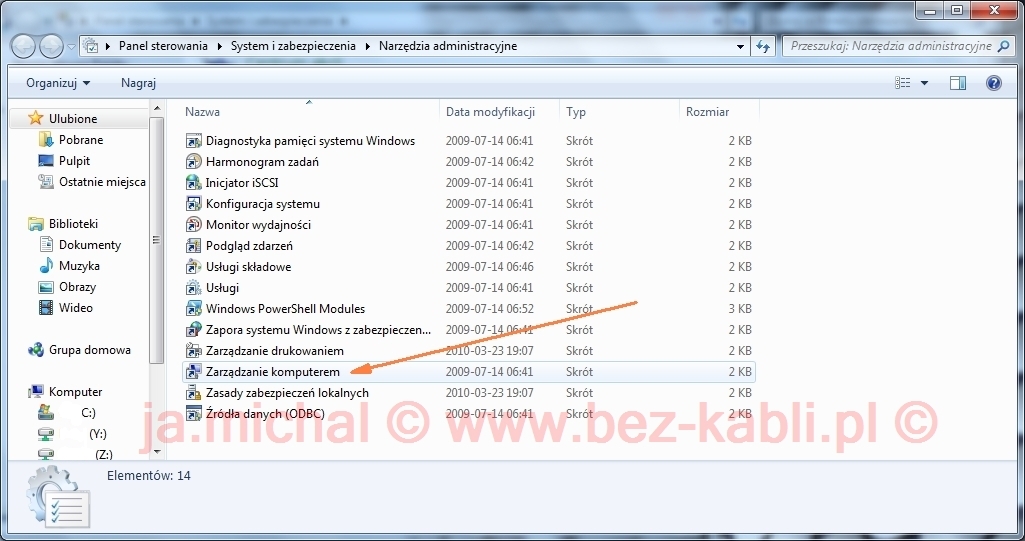
Task: Click the Nagraj toolbar button
Action: click(138, 83)
